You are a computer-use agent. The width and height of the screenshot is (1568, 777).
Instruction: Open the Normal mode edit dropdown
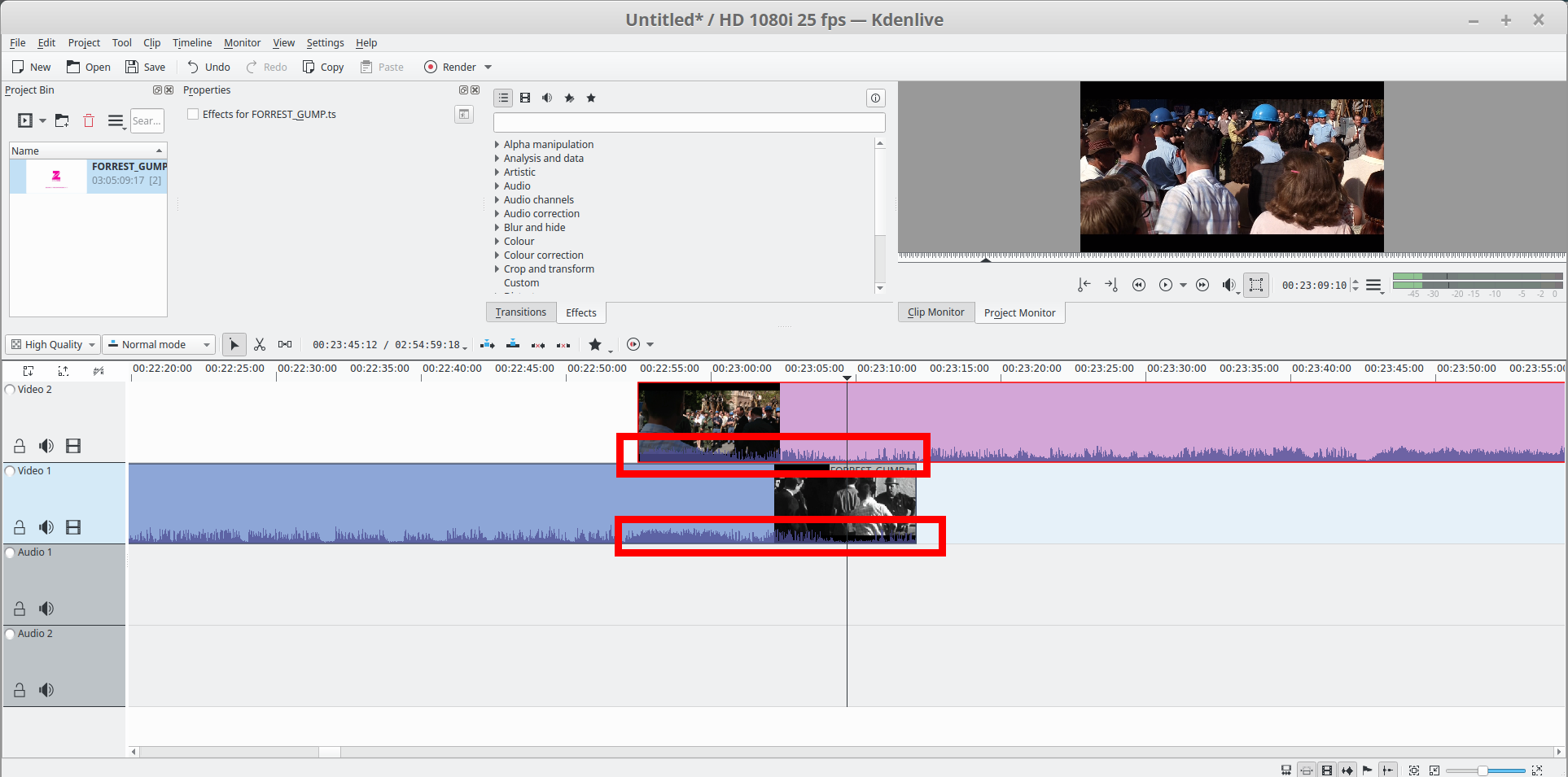[159, 345]
